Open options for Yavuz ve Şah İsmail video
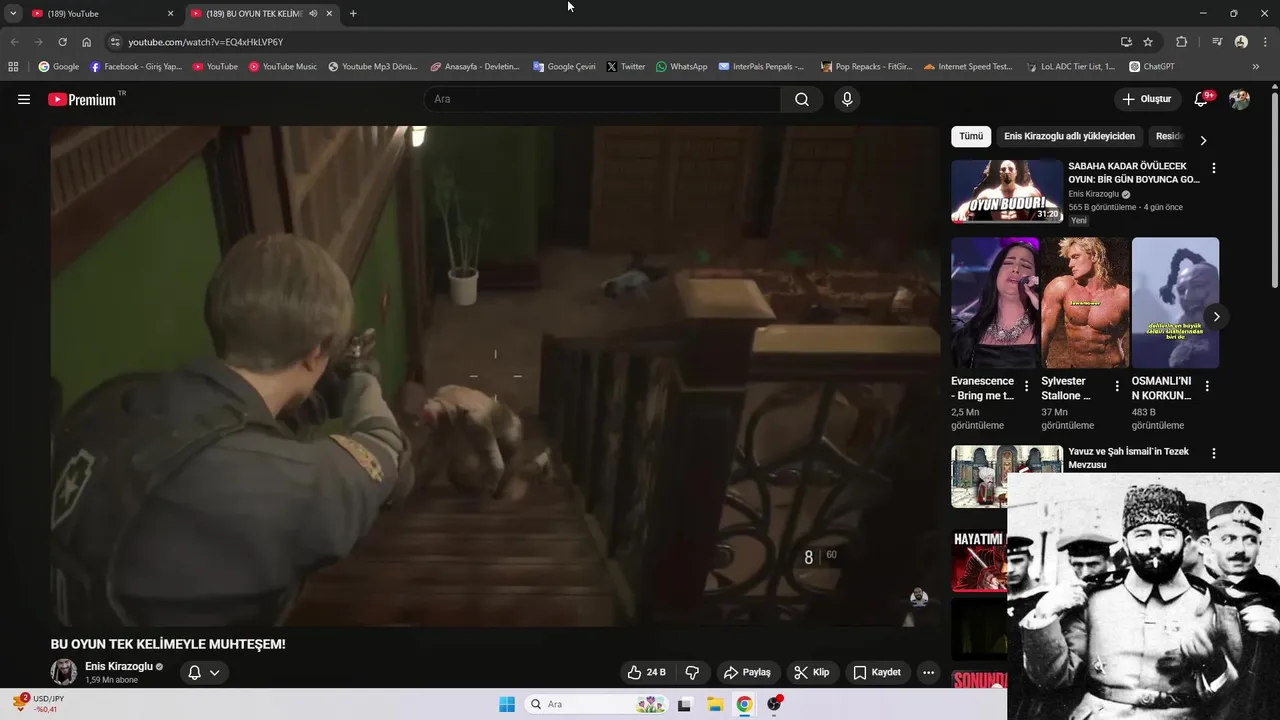1280x720 pixels. 1214,453
